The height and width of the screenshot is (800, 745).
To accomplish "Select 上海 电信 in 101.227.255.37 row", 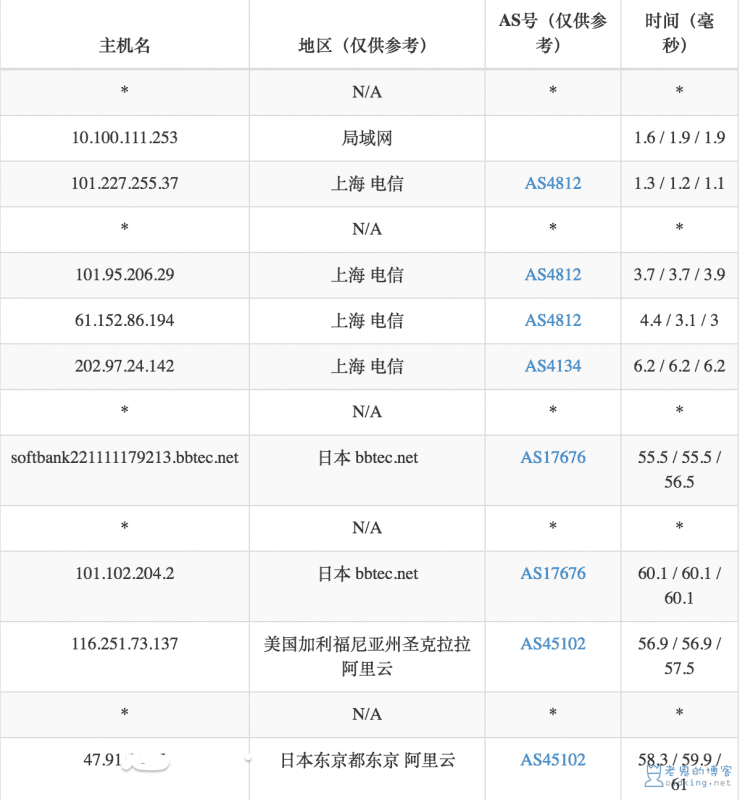I will (x=366, y=184).
